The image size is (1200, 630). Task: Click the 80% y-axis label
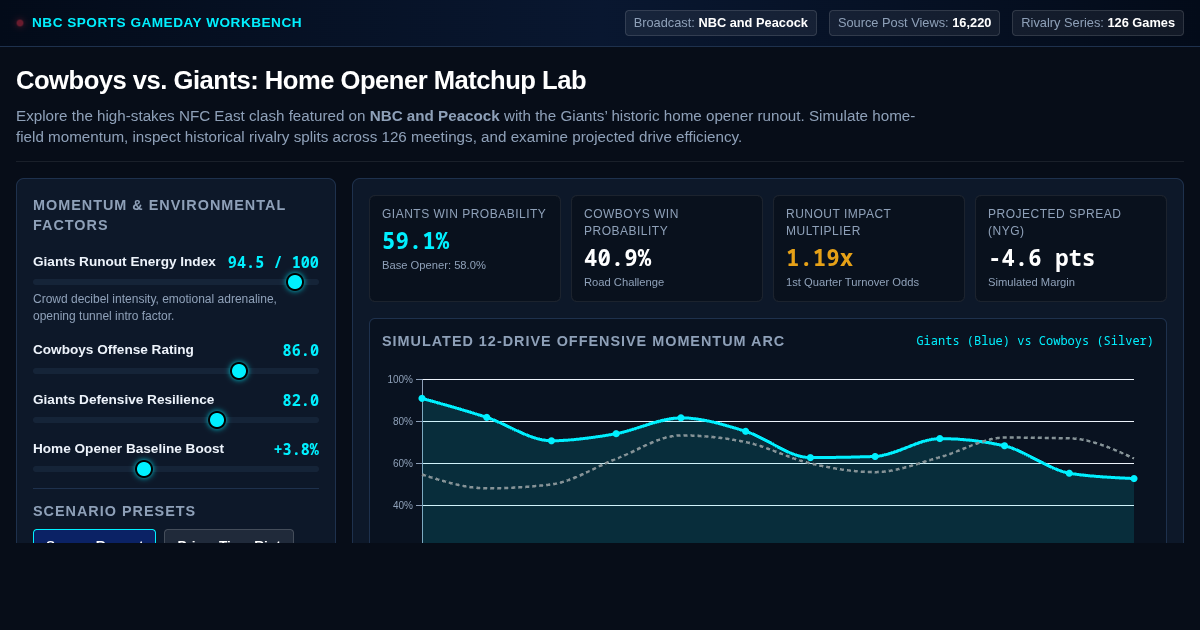(x=402, y=421)
